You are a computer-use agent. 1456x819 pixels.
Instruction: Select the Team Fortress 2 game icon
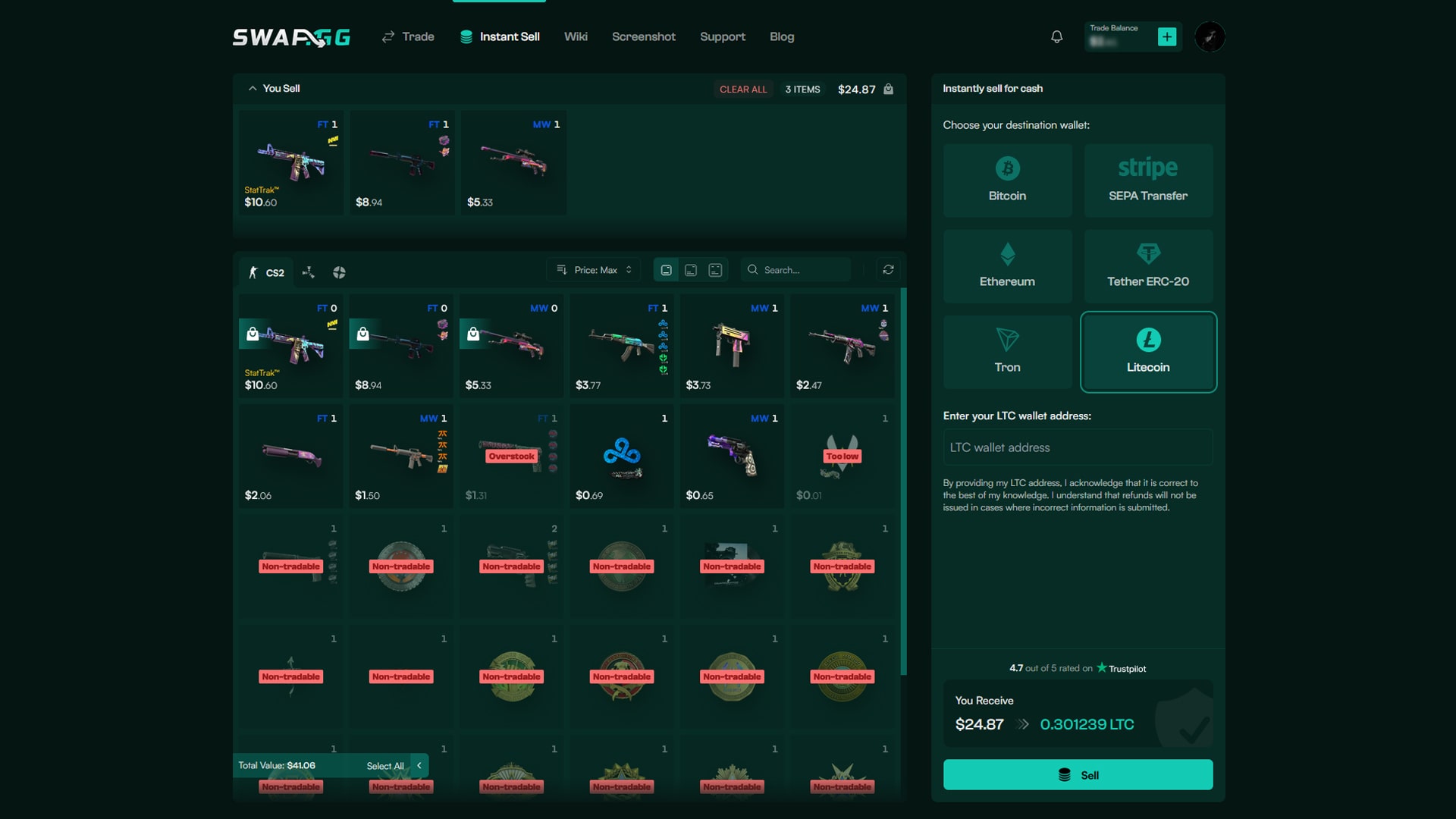tap(339, 271)
